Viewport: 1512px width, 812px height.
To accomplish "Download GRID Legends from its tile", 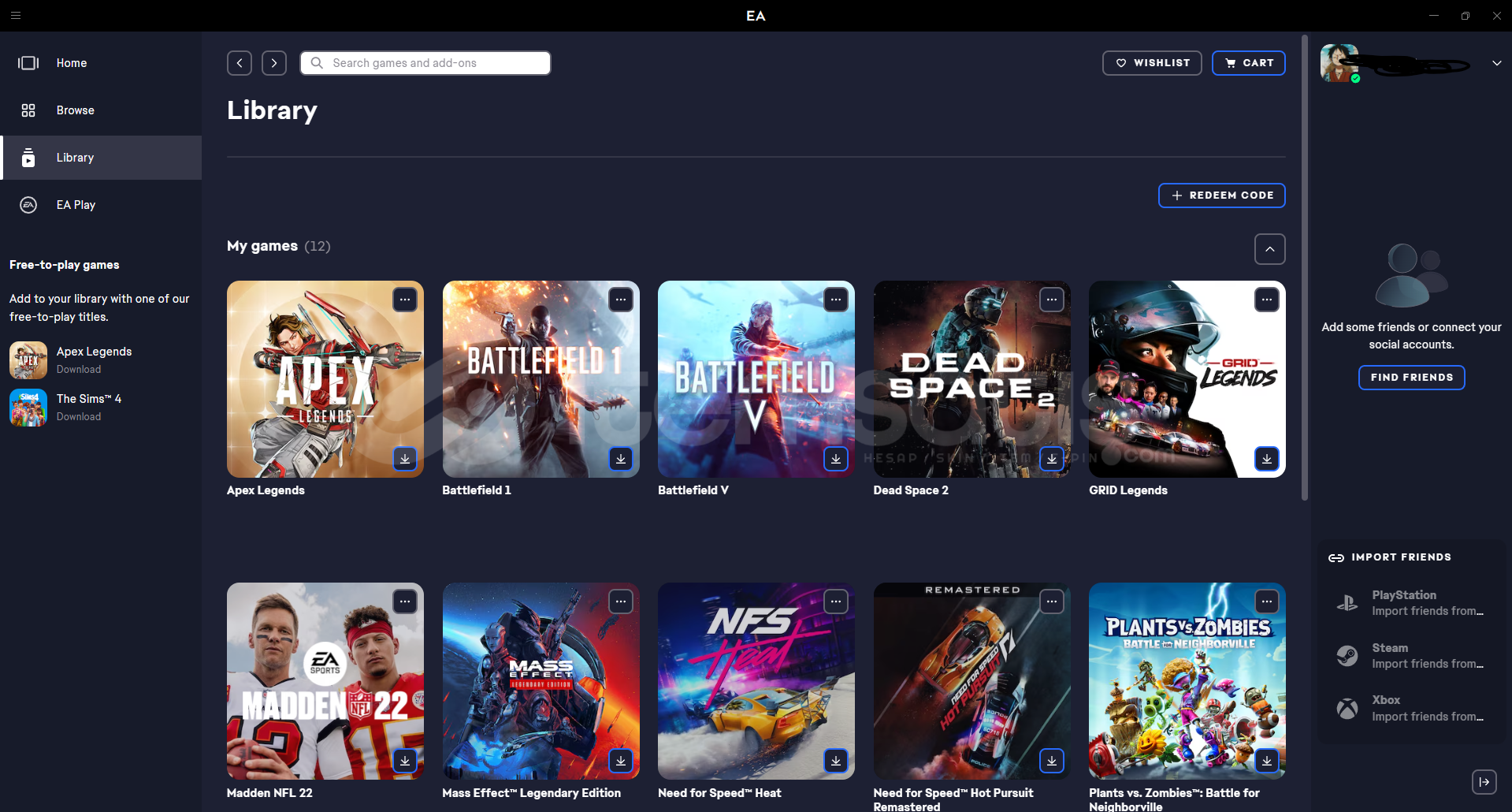I will point(1267,459).
